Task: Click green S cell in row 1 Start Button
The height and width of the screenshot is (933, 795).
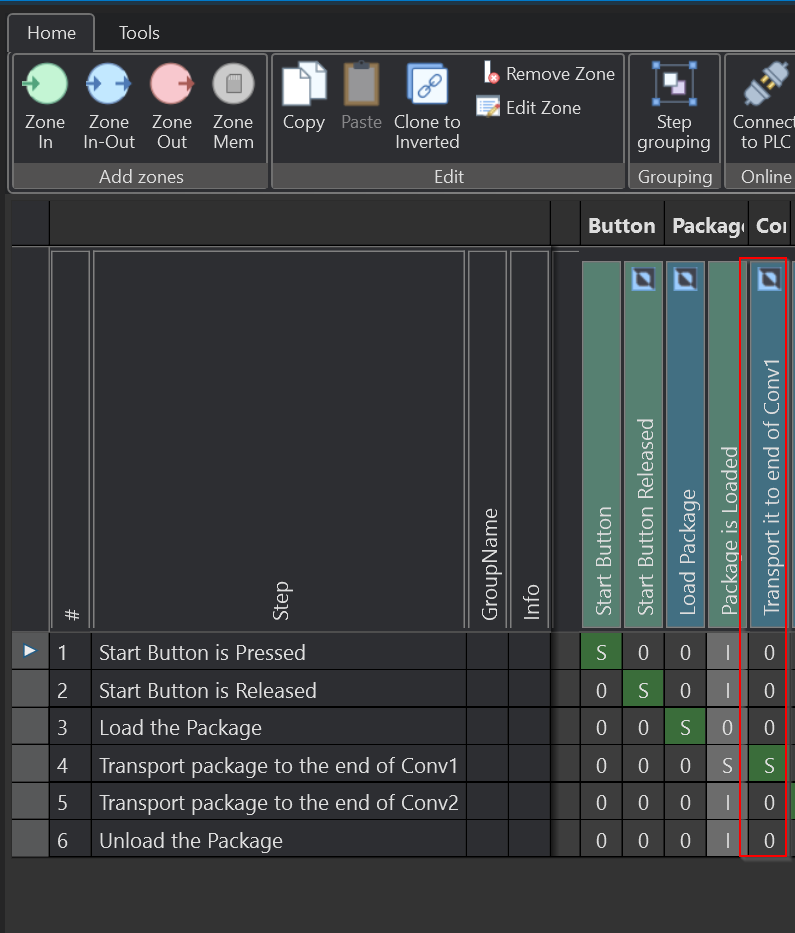Action: pyautogui.click(x=602, y=653)
